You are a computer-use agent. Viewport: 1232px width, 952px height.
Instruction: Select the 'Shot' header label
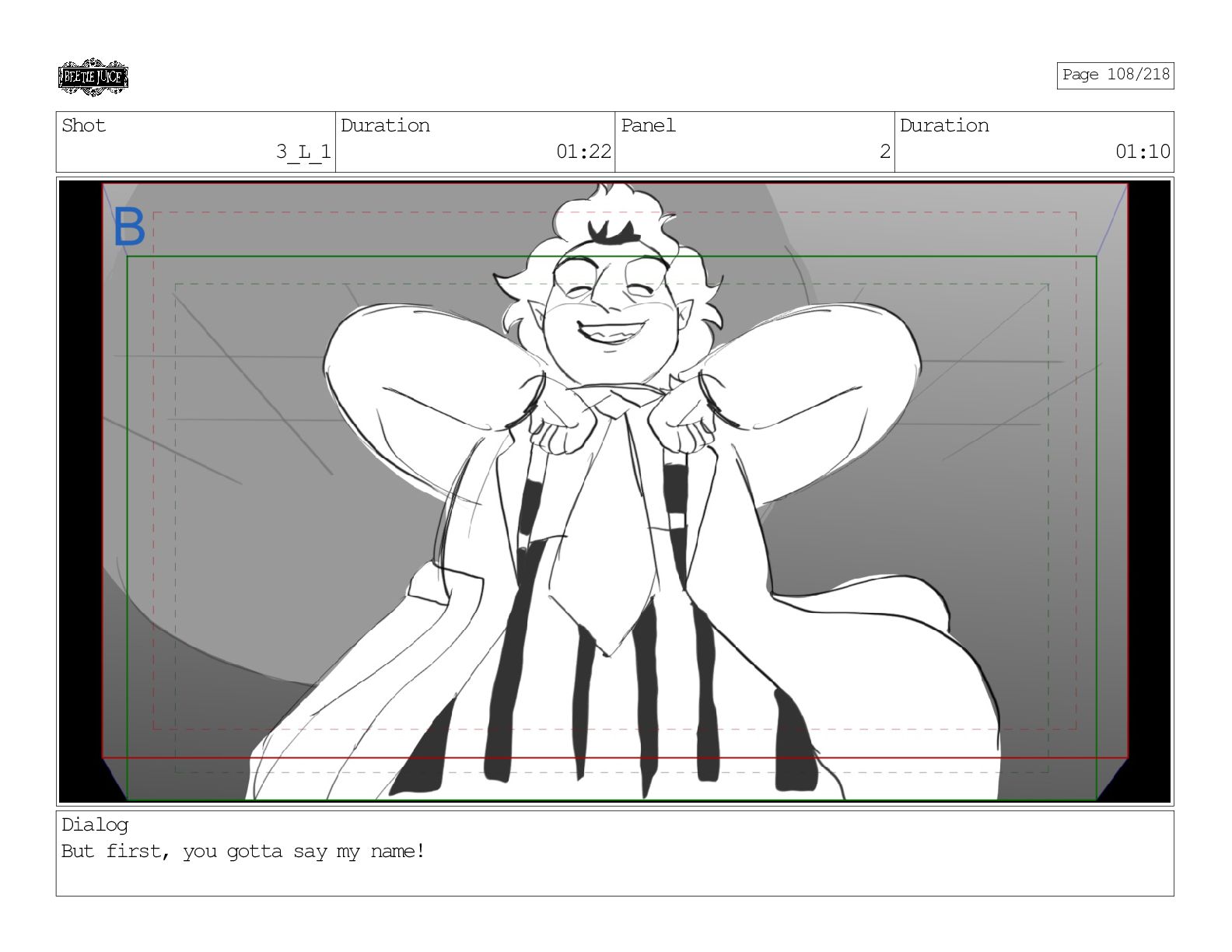coord(83,125)
